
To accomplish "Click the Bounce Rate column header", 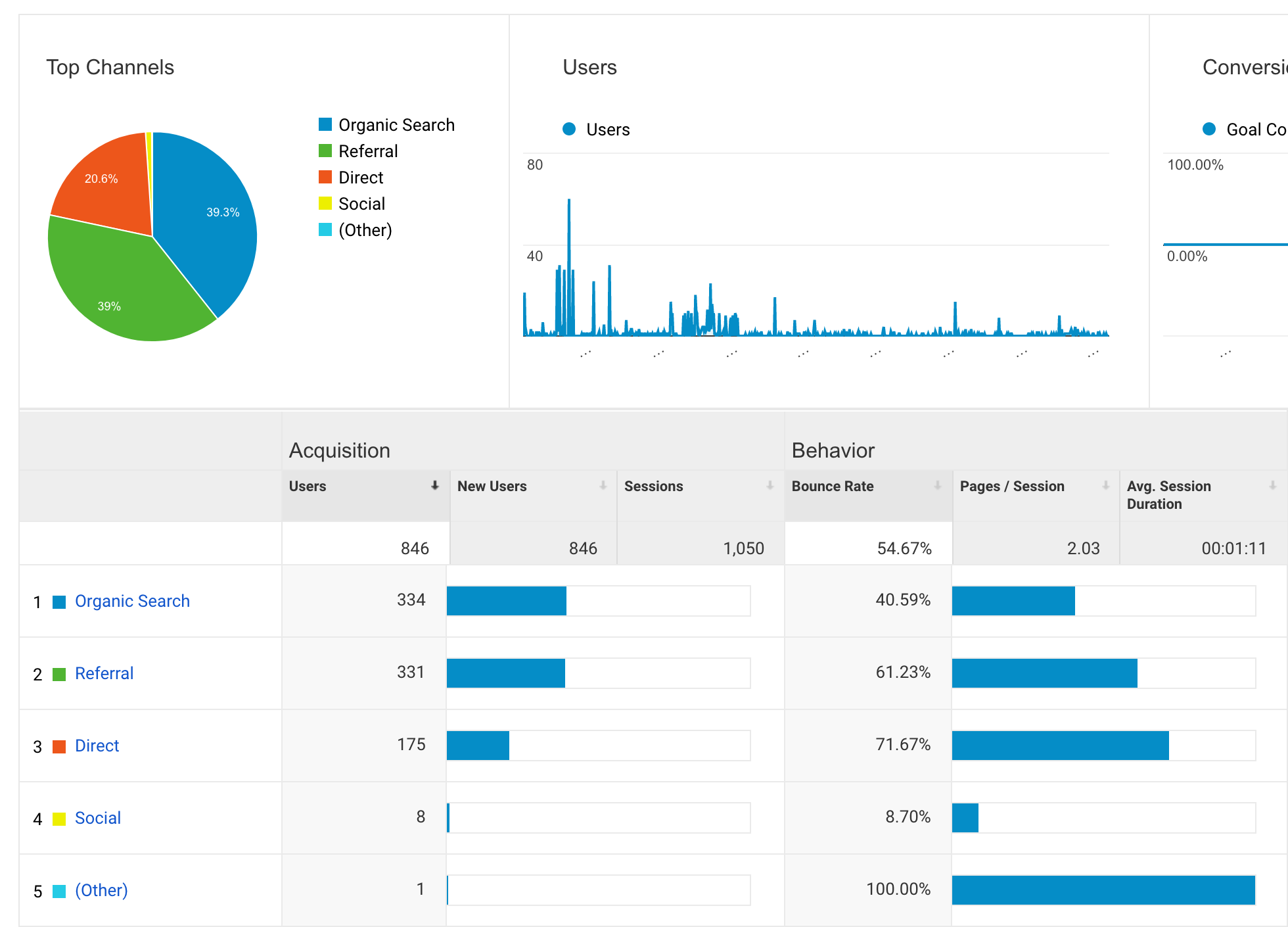I will [x=869, y=496].
